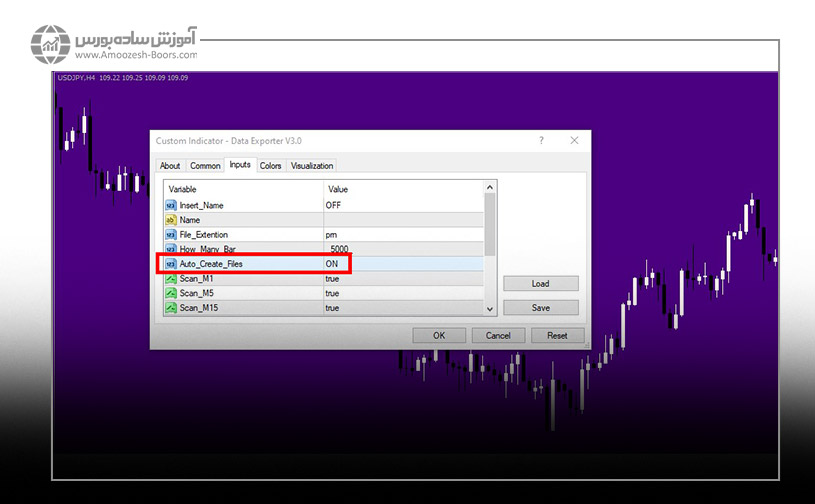This screenshot has height=504, width=815.
Task: Open the Visualization tab
Action: click(312, 166)
